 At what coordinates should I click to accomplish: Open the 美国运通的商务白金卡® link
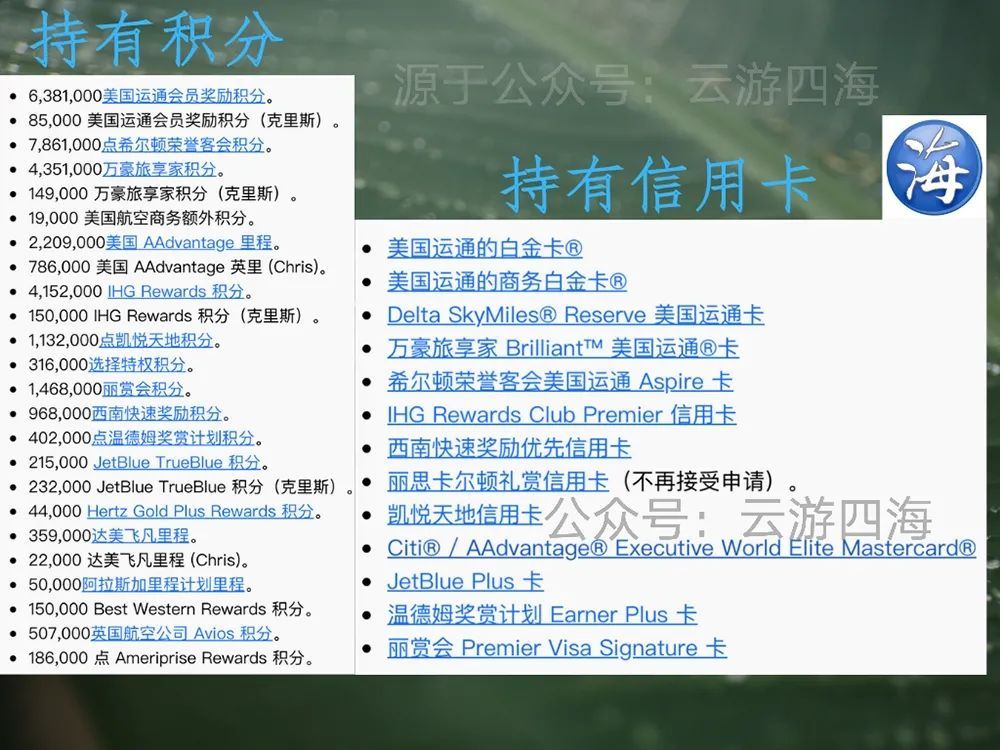click(x=507, y=281)
